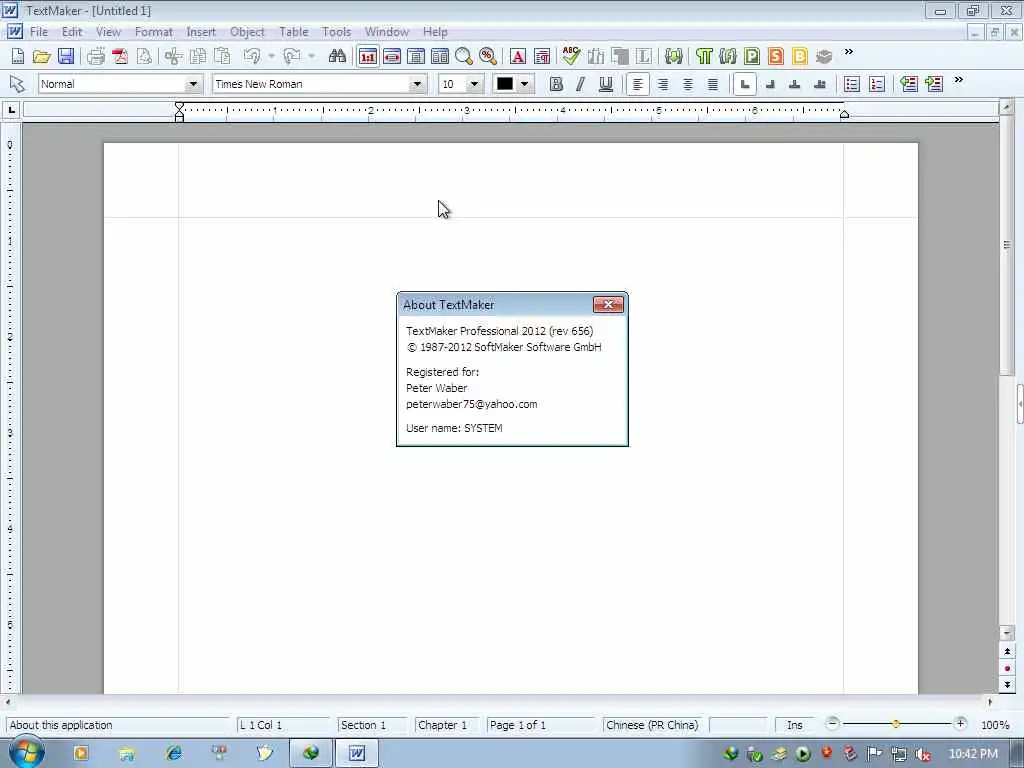The image size is (1024, 768).
Task: Open the File menu
Action: [39, 31]
